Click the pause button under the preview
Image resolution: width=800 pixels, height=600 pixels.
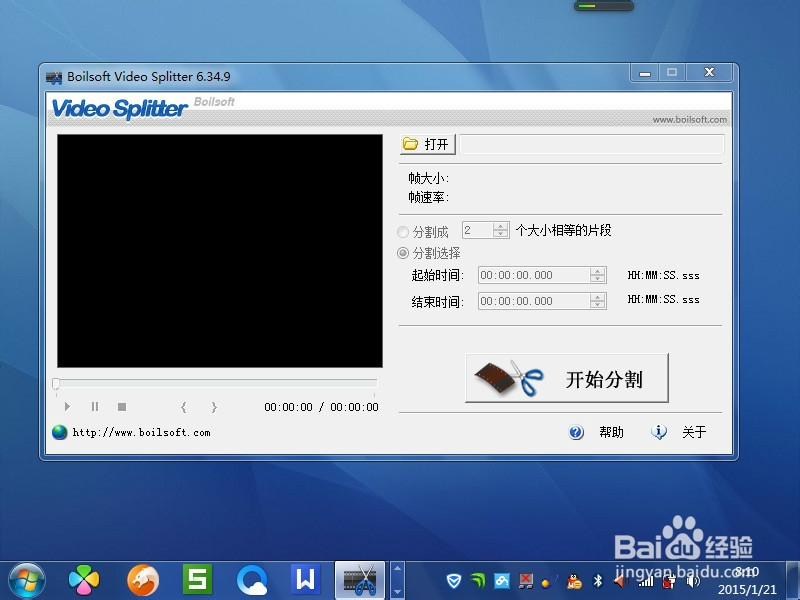[x=95, y=407]
